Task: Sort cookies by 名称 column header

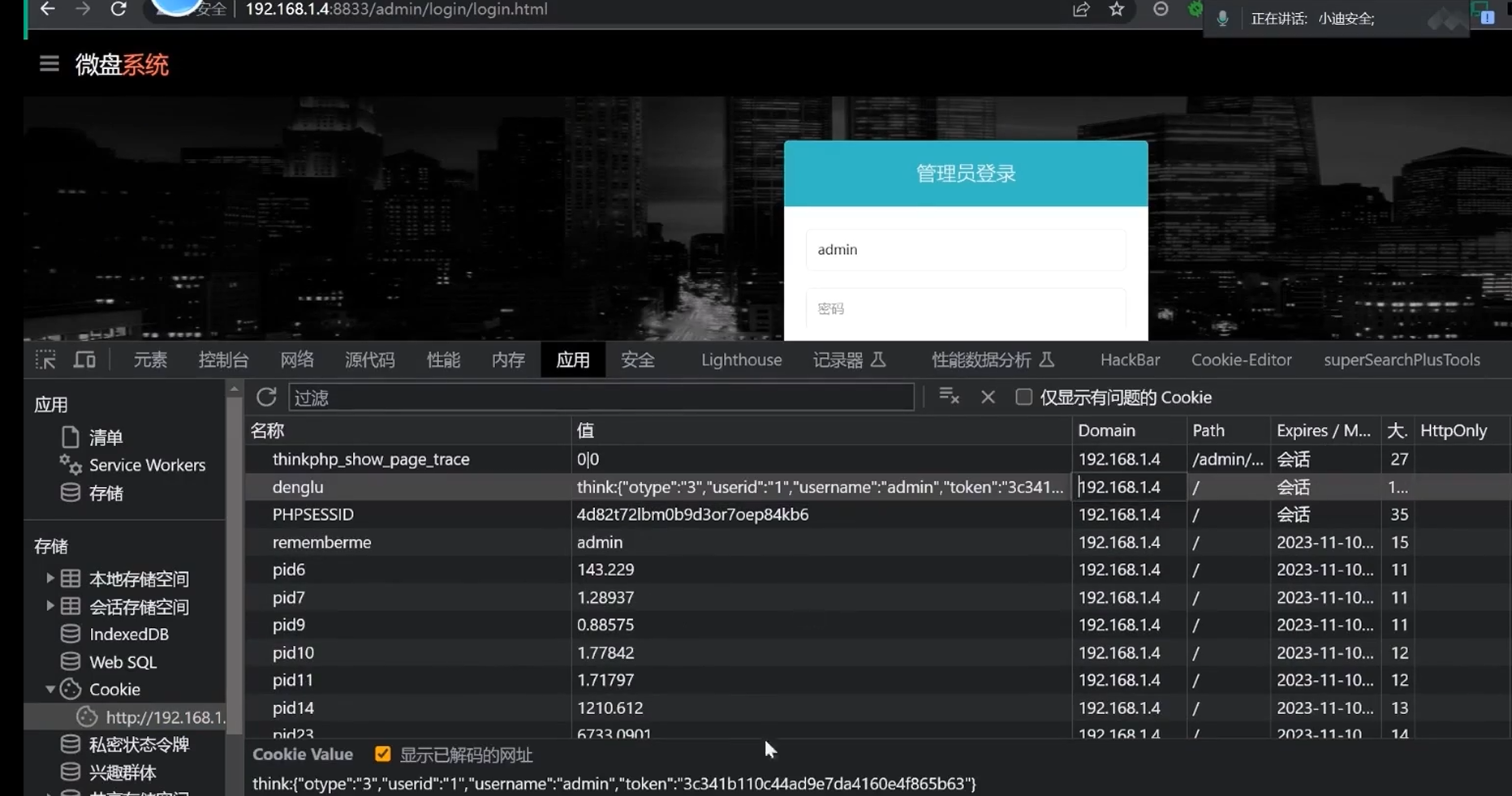Action: 408,430
